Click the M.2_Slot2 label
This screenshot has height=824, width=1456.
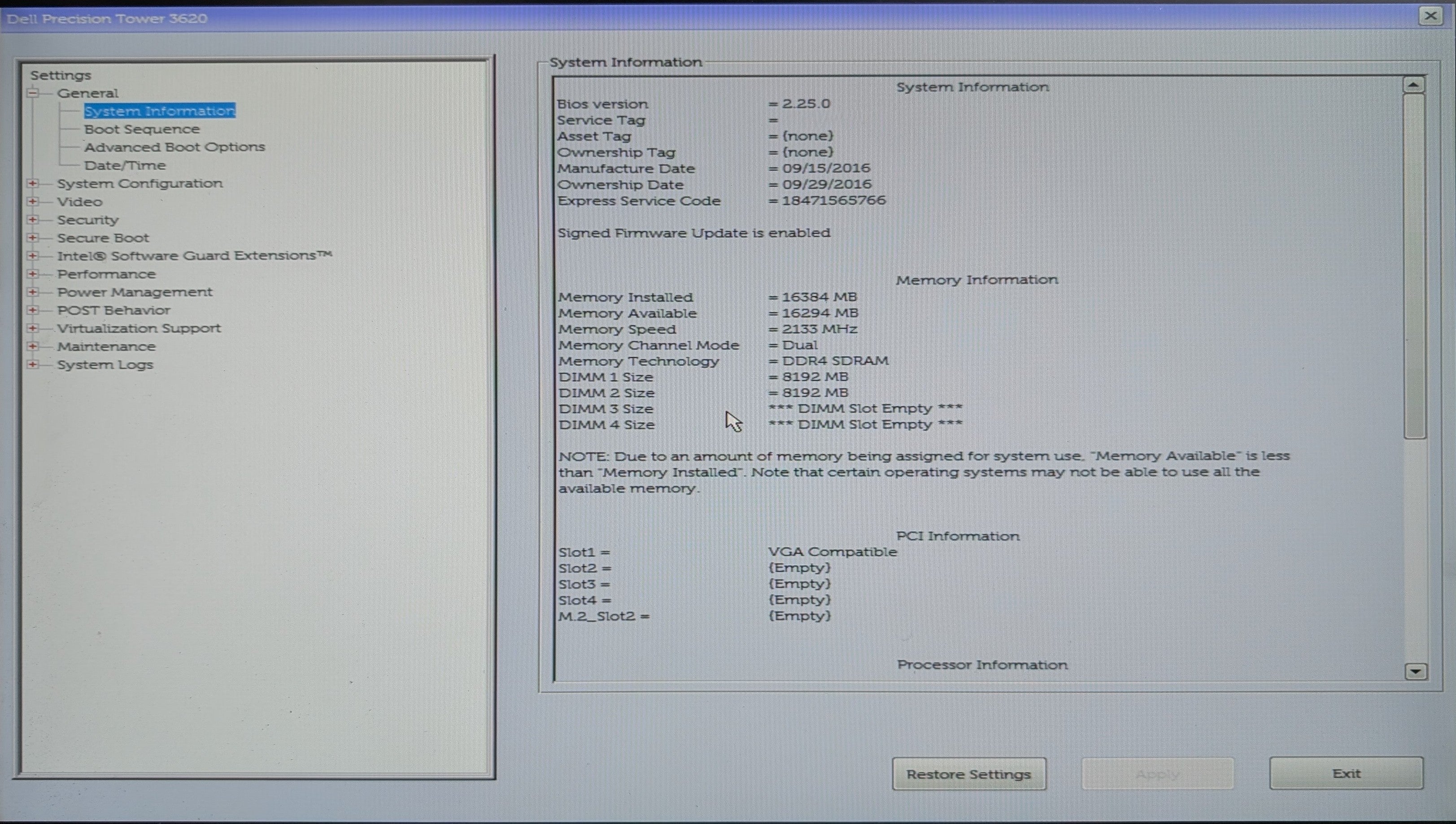point(603,616)
